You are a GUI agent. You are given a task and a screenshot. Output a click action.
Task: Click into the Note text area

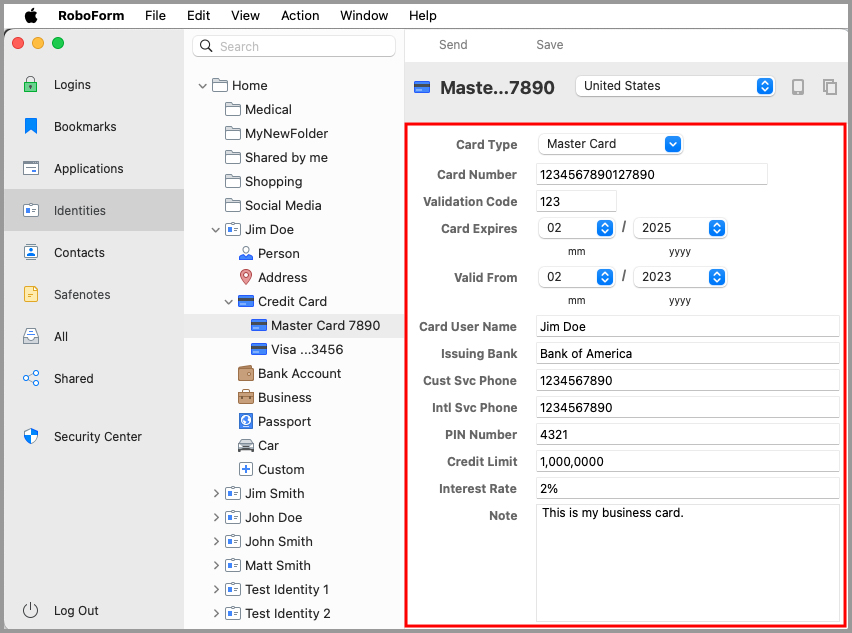[x=687, y=563]
